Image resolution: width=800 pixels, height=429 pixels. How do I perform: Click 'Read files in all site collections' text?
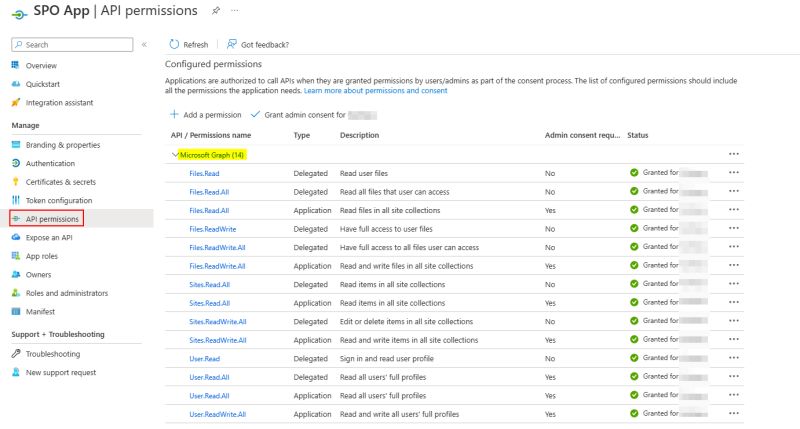point(390,210)
